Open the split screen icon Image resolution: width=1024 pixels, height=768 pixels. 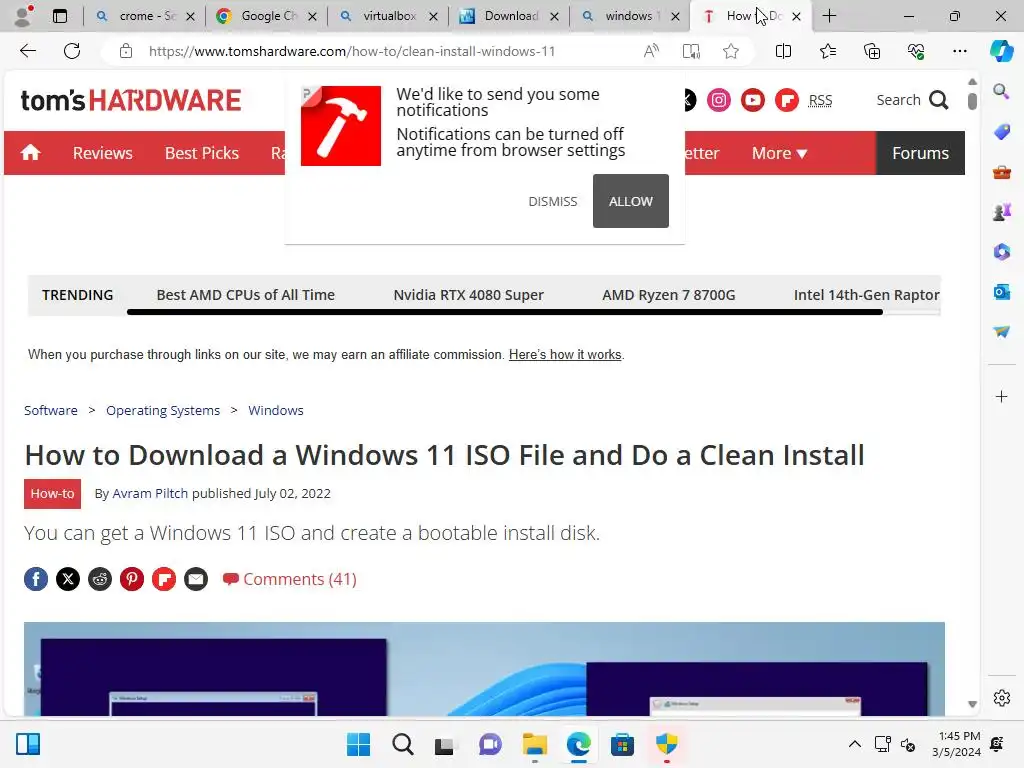pyautogui.click(x=783, y=51)
